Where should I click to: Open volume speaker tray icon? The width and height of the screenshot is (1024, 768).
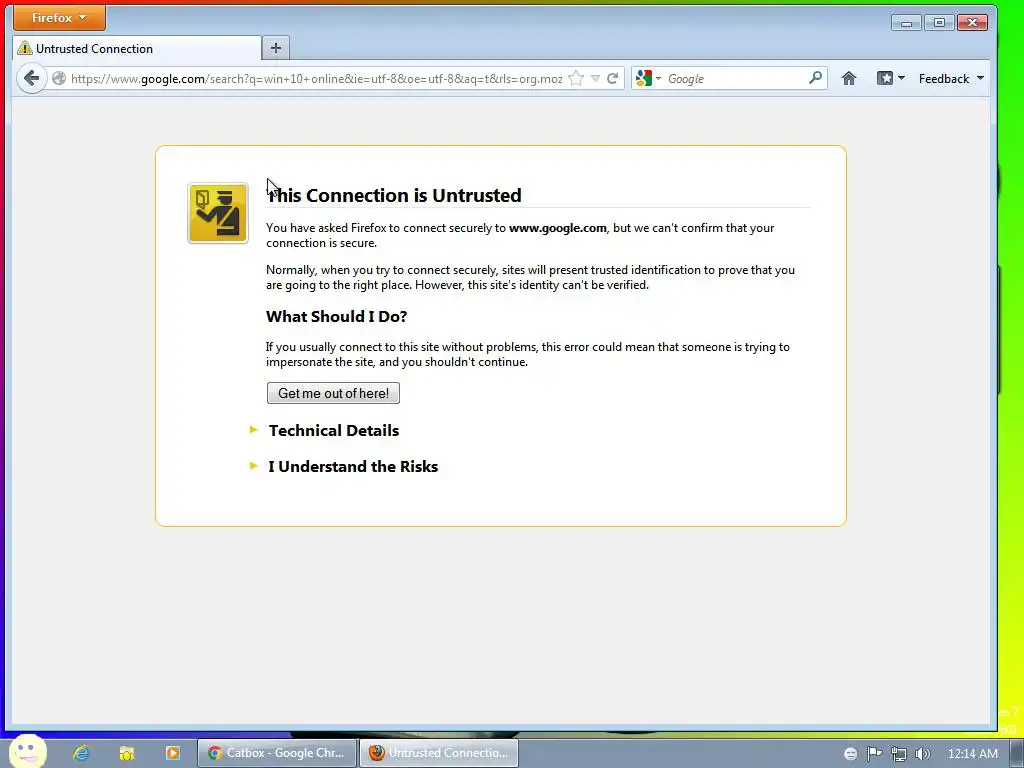point(922,754)
